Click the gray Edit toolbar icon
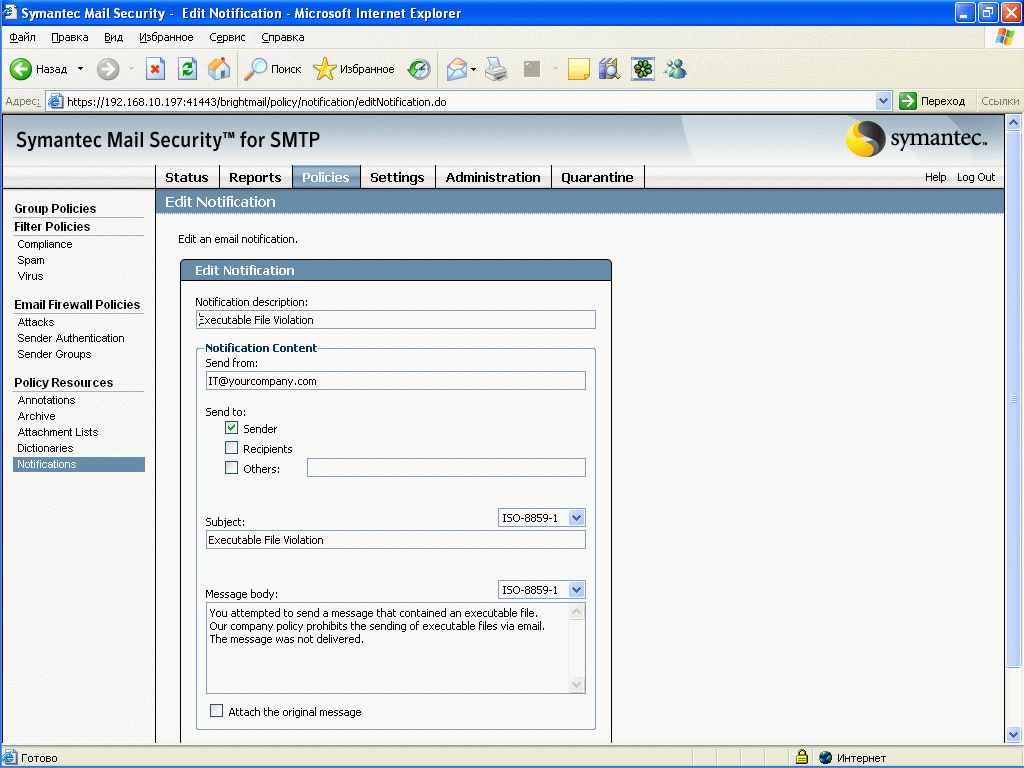Image resolution: width=1024 pixels, height=768 pixels. [532, 69]
